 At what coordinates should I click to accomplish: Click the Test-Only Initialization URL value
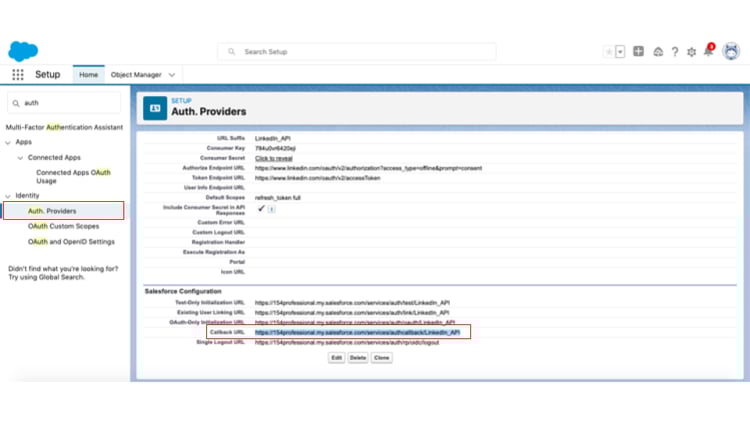352,303
